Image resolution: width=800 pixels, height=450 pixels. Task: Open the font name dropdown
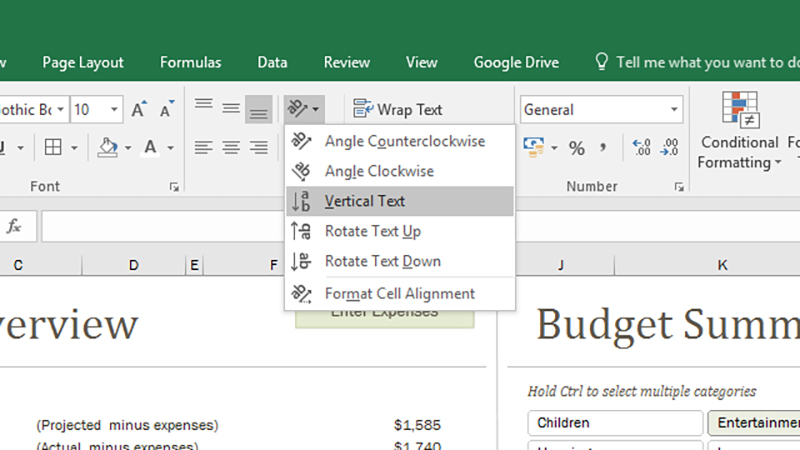coord(61,109)
